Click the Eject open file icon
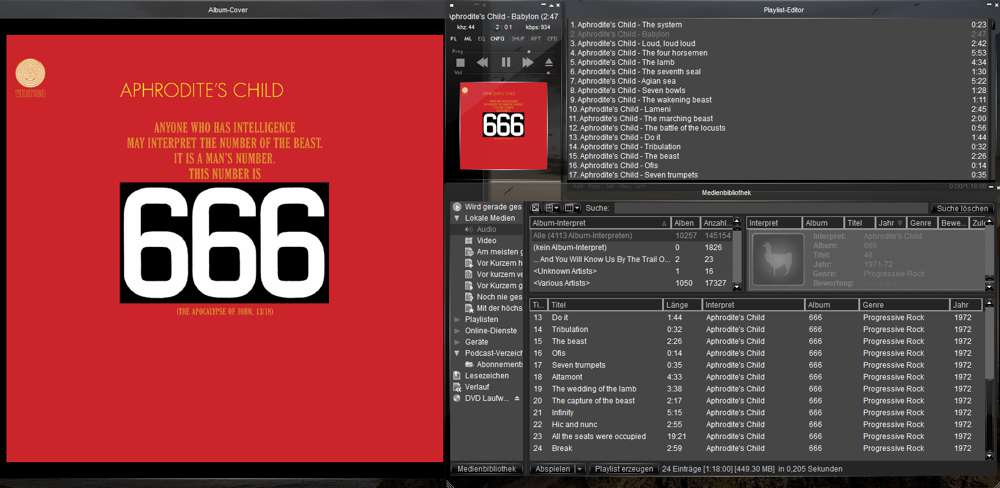1000x488 pixels. click(x=549, y=62)
